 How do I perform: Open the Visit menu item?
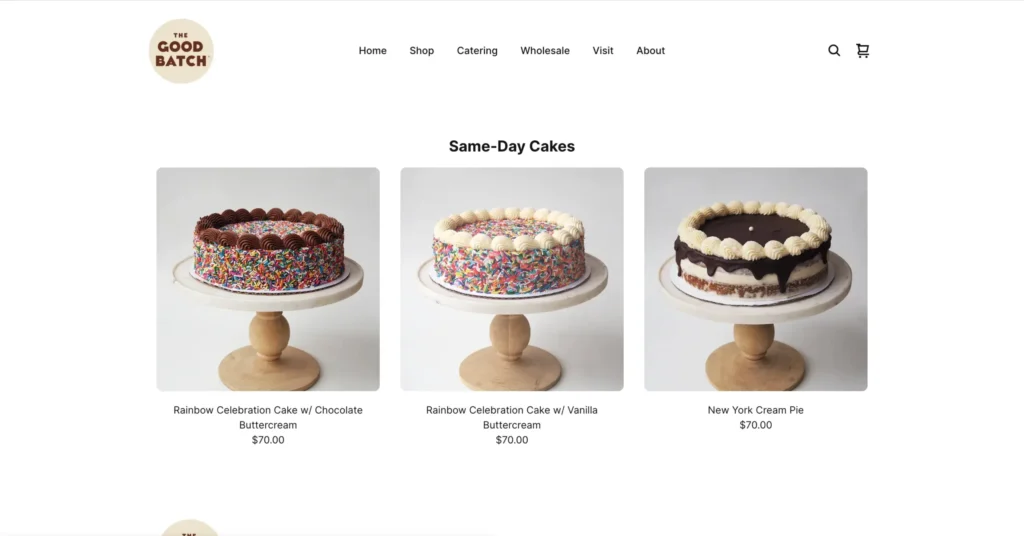603,50
